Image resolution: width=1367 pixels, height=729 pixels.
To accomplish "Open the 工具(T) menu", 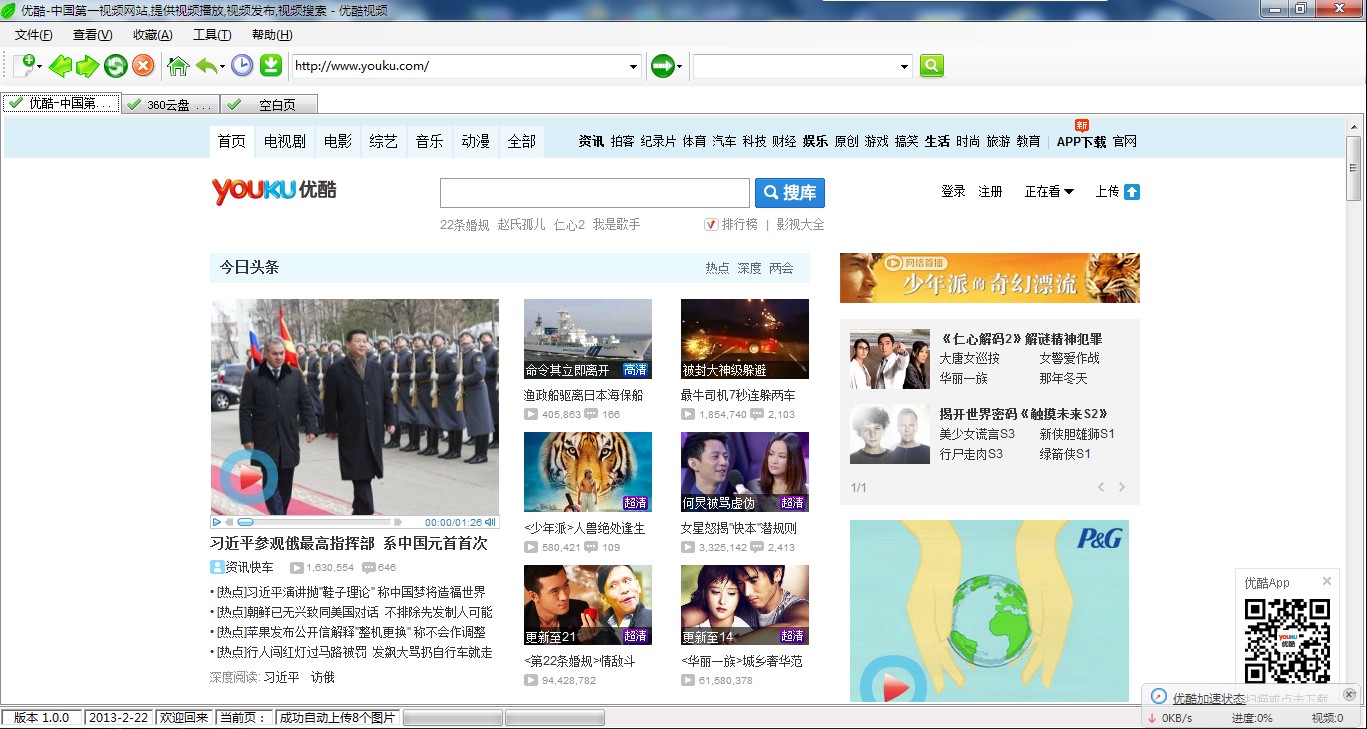I will click(212, 35).
